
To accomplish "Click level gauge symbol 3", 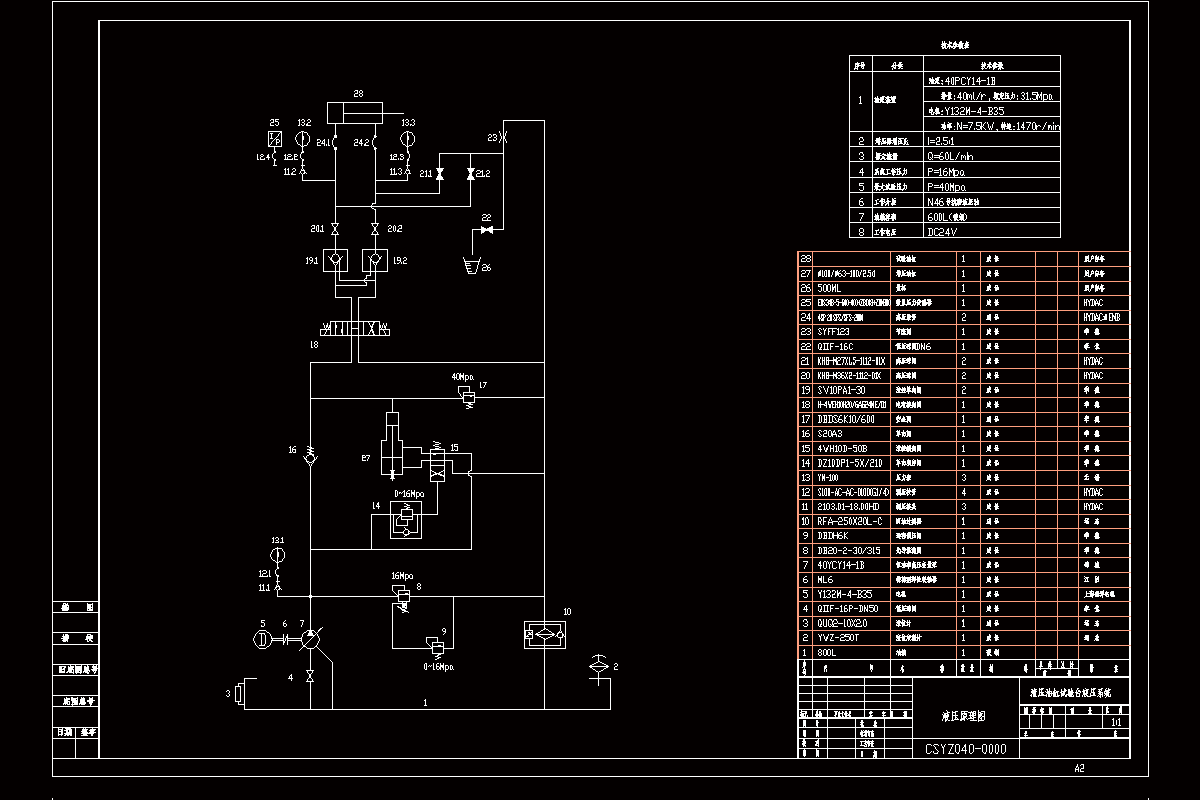I will click(x=240, y=693).
